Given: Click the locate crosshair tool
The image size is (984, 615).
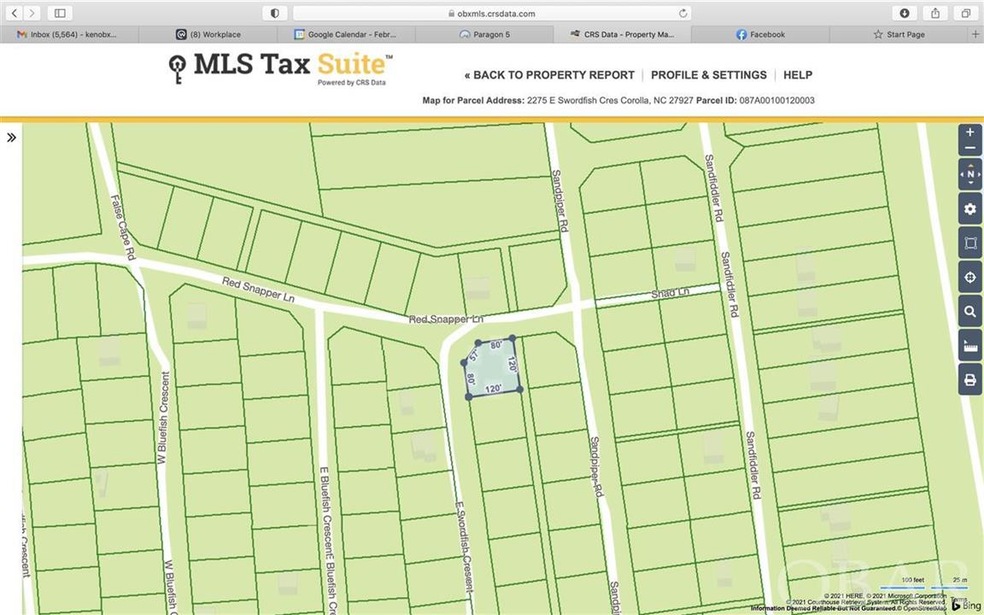Looking at the screenshot, I should click(x=969, y=277).
